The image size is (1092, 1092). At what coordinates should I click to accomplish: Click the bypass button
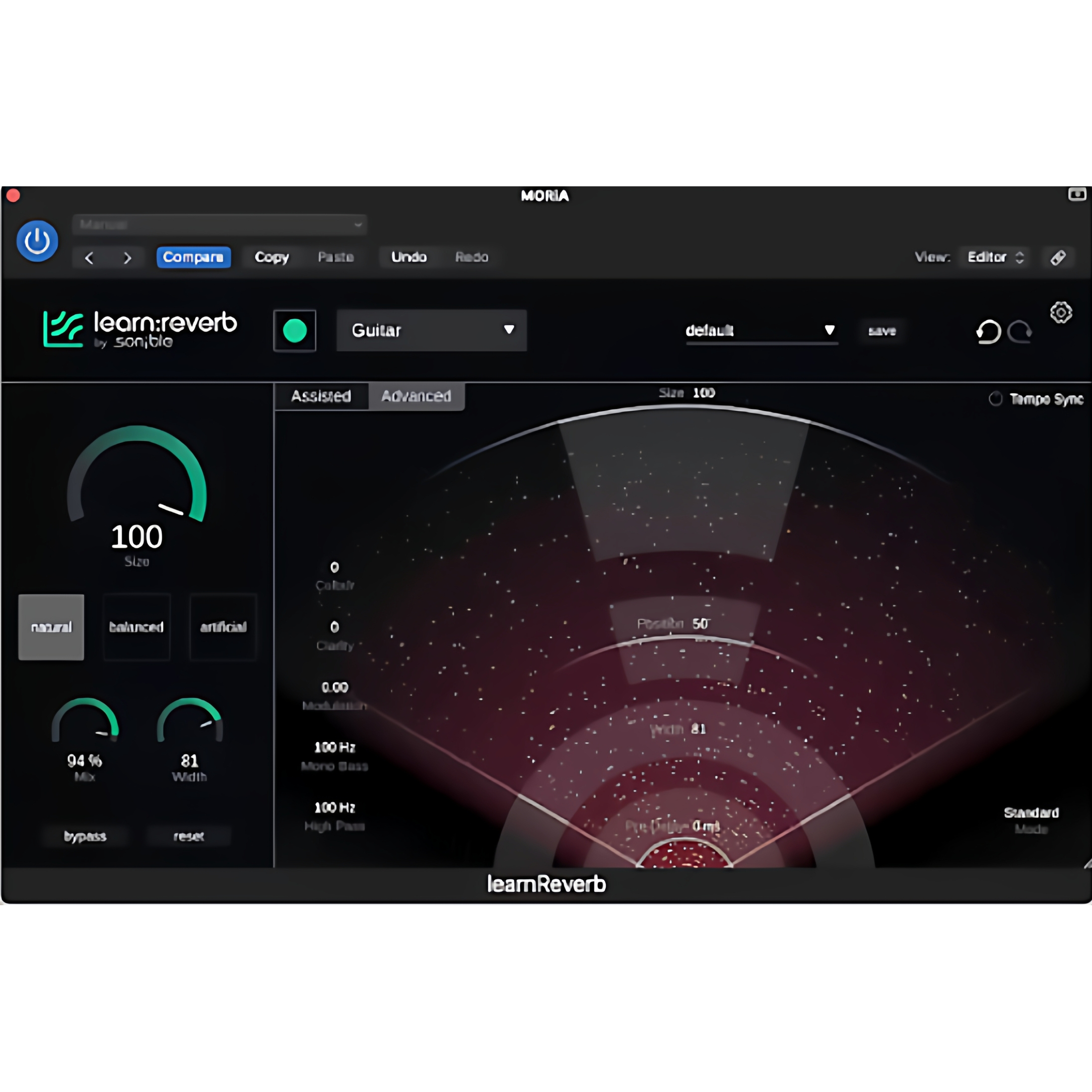tap(85, 836)
